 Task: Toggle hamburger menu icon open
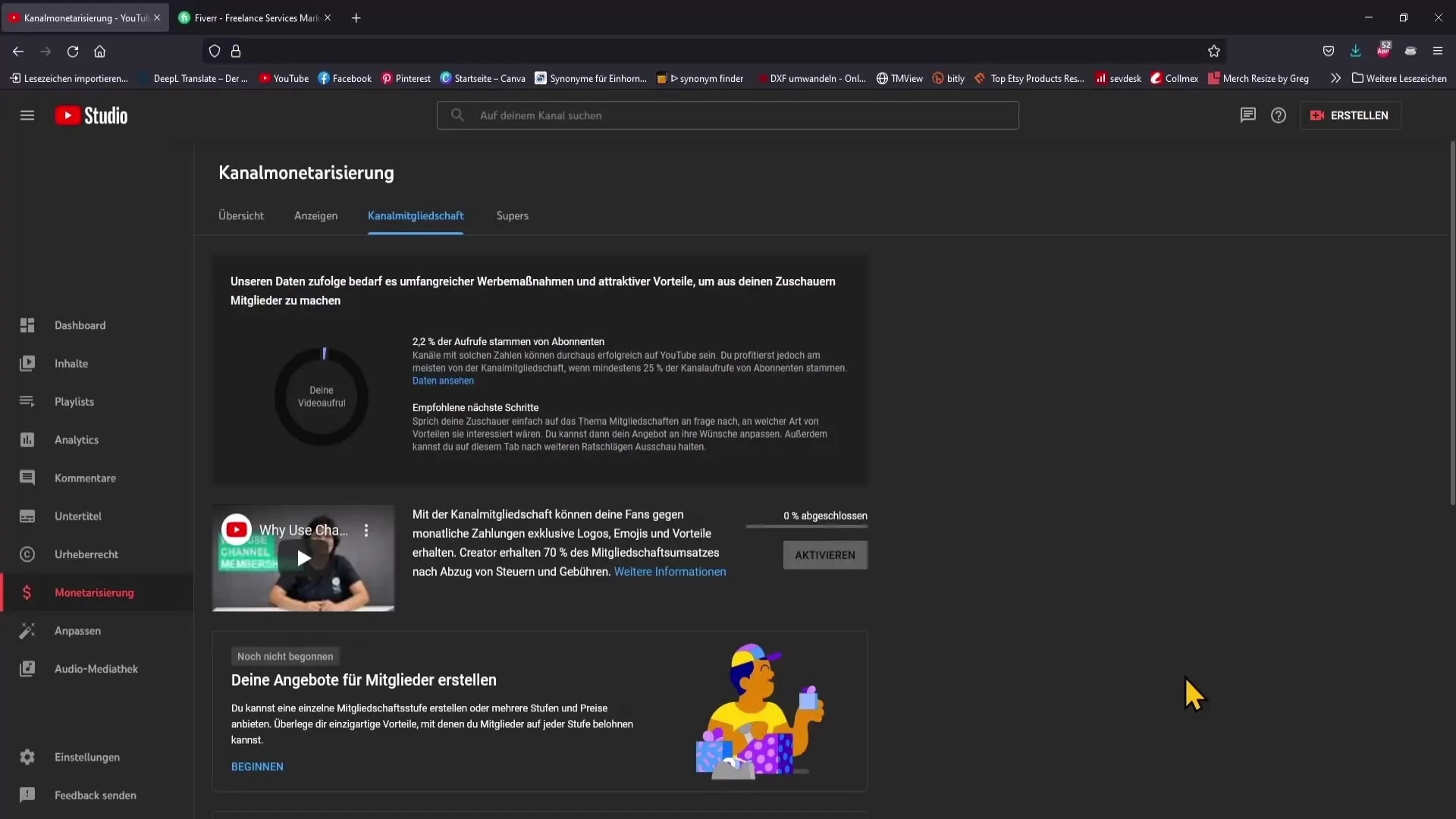pyautogui.click(x=27, y=115)
